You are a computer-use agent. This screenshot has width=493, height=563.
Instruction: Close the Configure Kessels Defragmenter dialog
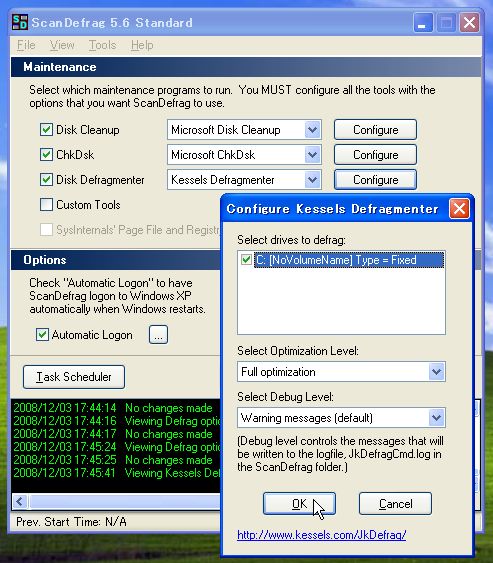pos(459,209)
